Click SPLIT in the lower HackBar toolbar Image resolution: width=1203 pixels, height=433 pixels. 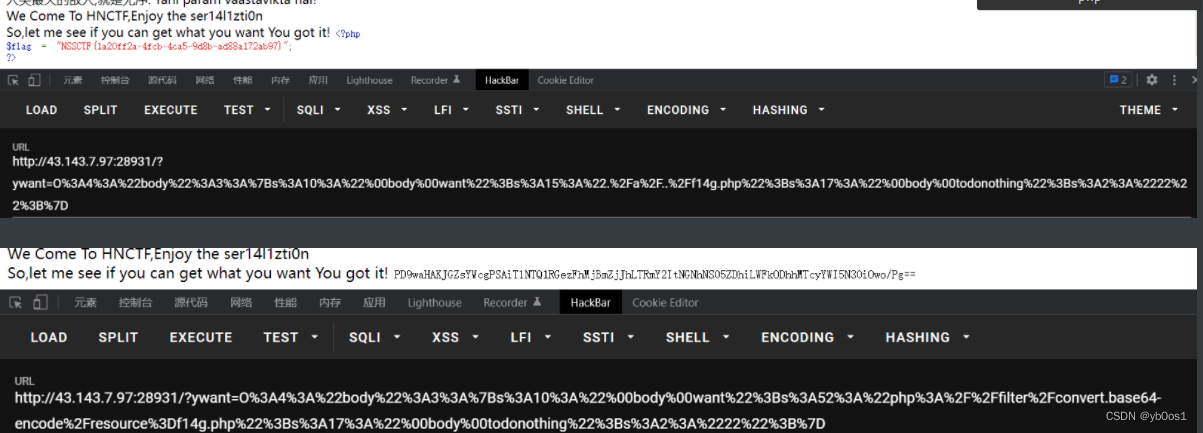pos(118,337)
